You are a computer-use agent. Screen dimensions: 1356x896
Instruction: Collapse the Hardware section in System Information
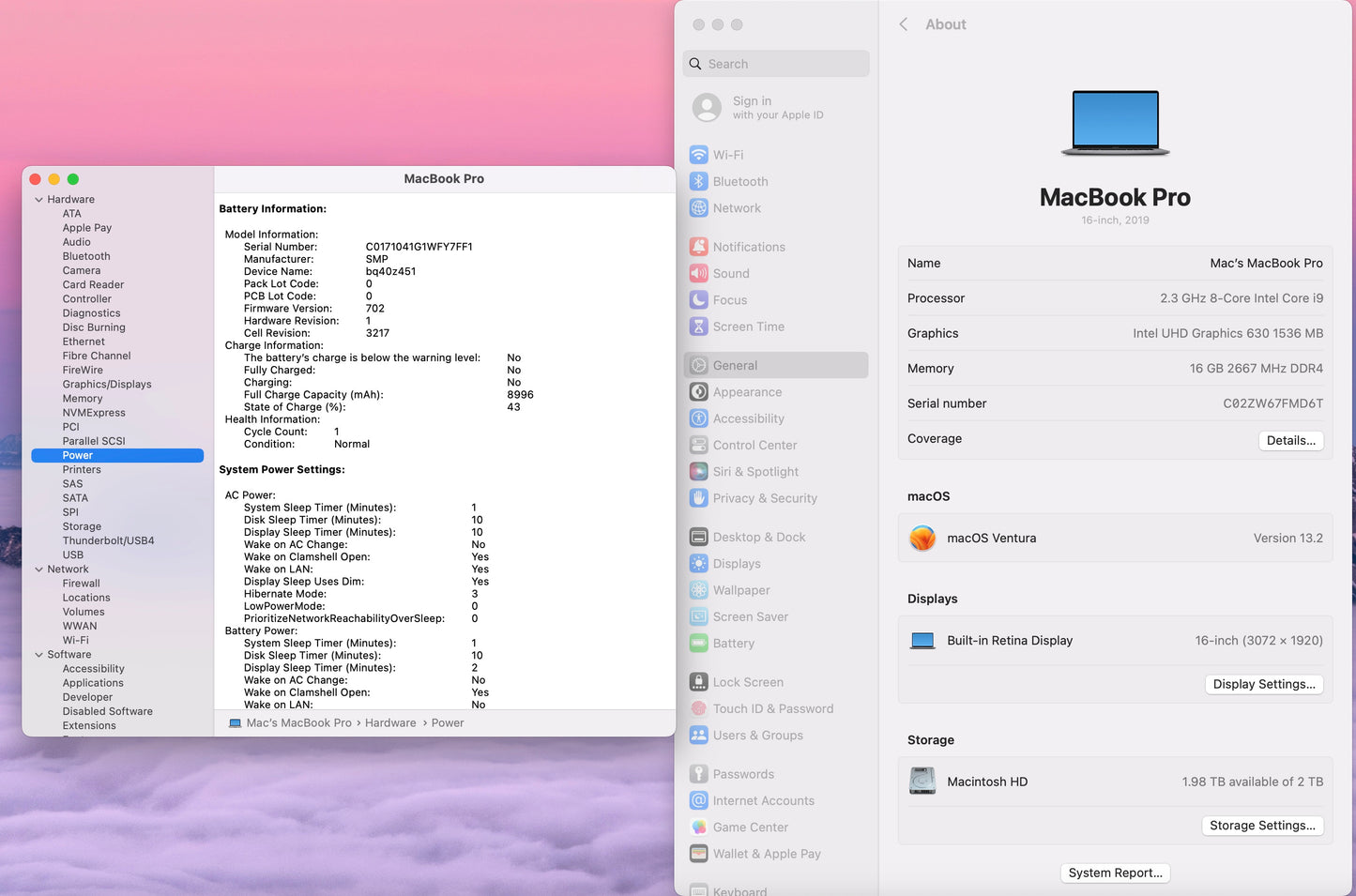click(38, 199)
